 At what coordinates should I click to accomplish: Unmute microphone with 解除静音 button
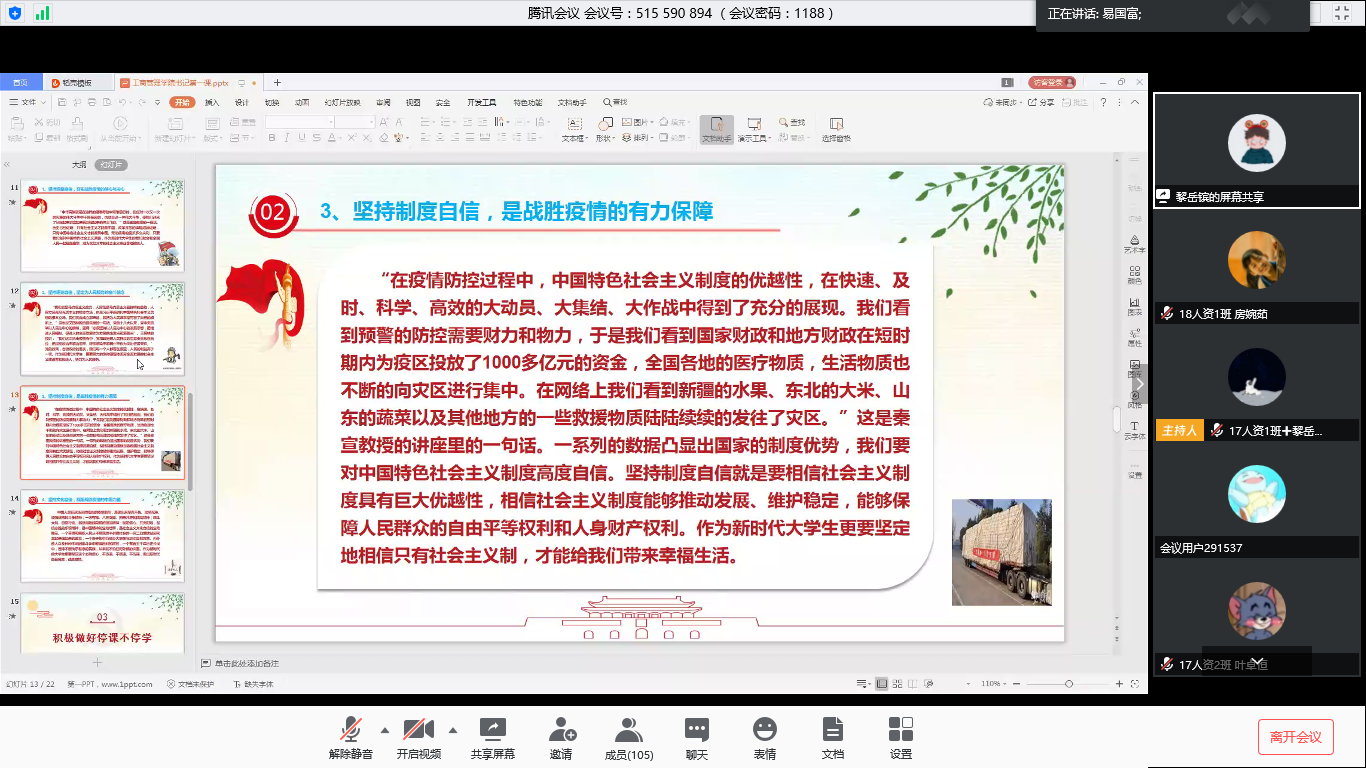pos(350,735)
